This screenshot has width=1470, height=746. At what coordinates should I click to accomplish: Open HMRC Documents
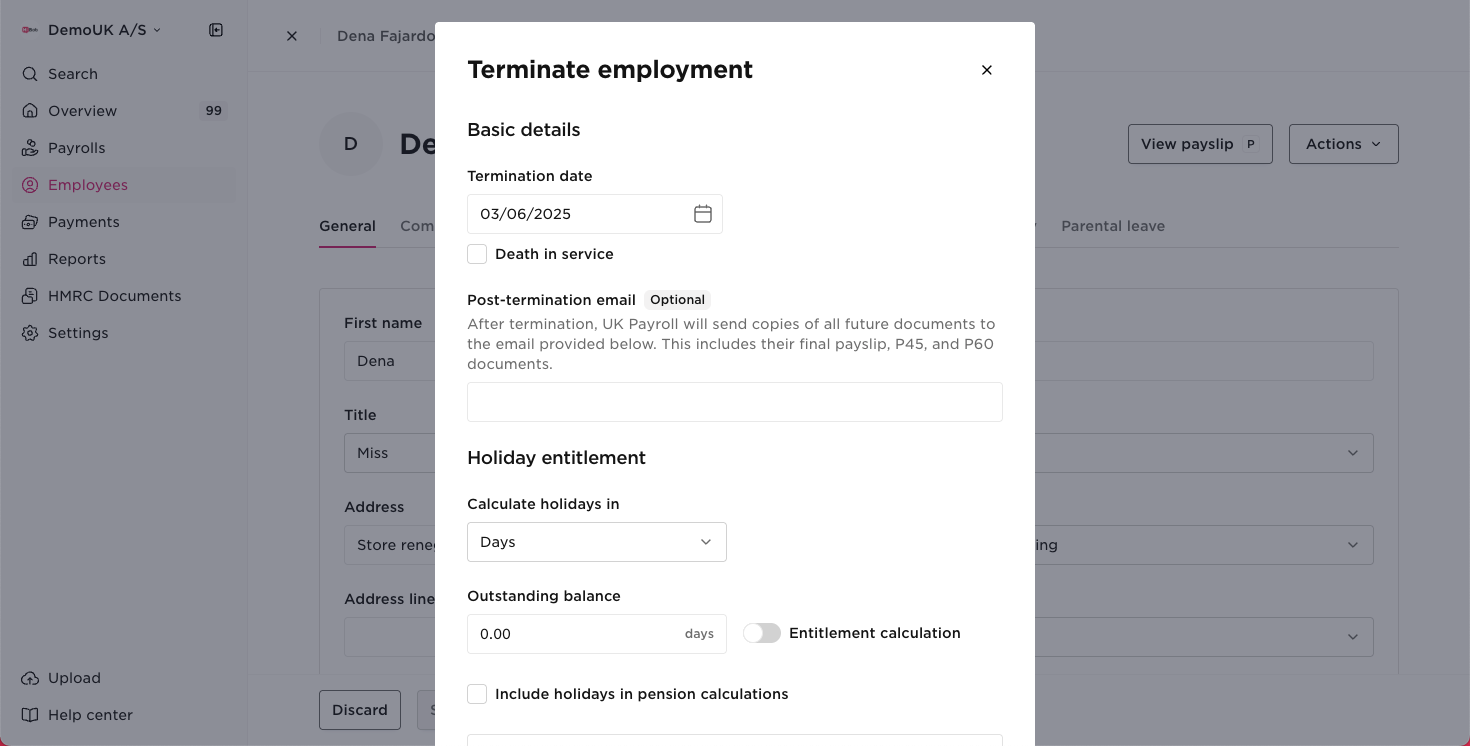[x=114, y=295]
